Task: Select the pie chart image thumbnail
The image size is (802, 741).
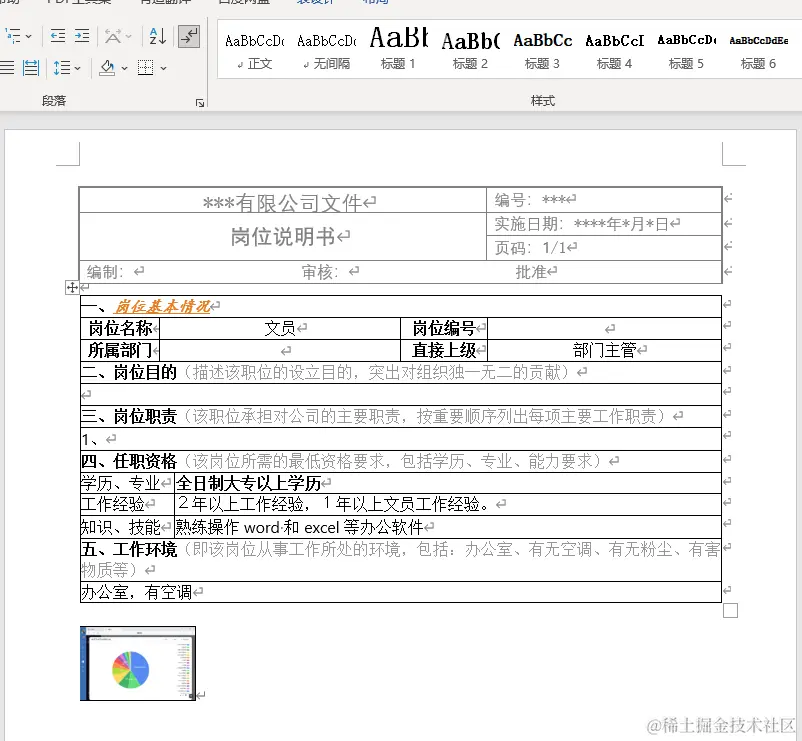Action: point(138,663)
